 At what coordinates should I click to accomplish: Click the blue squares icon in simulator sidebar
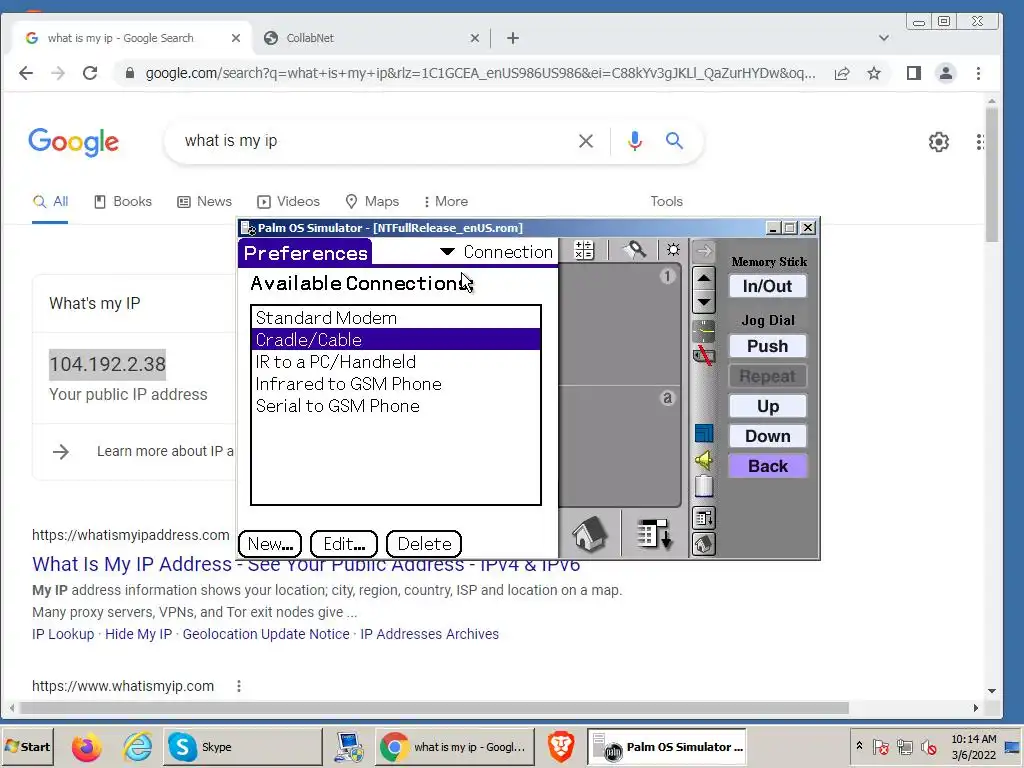[x=704, y=434]
